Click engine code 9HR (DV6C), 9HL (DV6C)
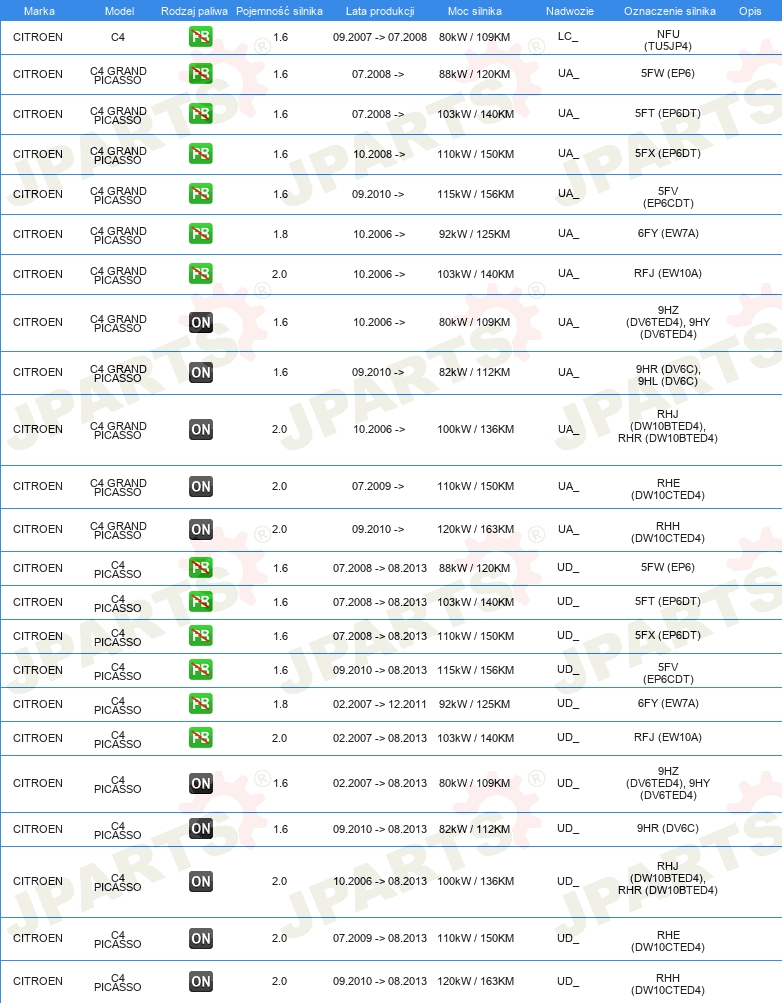 click(668, 375)
